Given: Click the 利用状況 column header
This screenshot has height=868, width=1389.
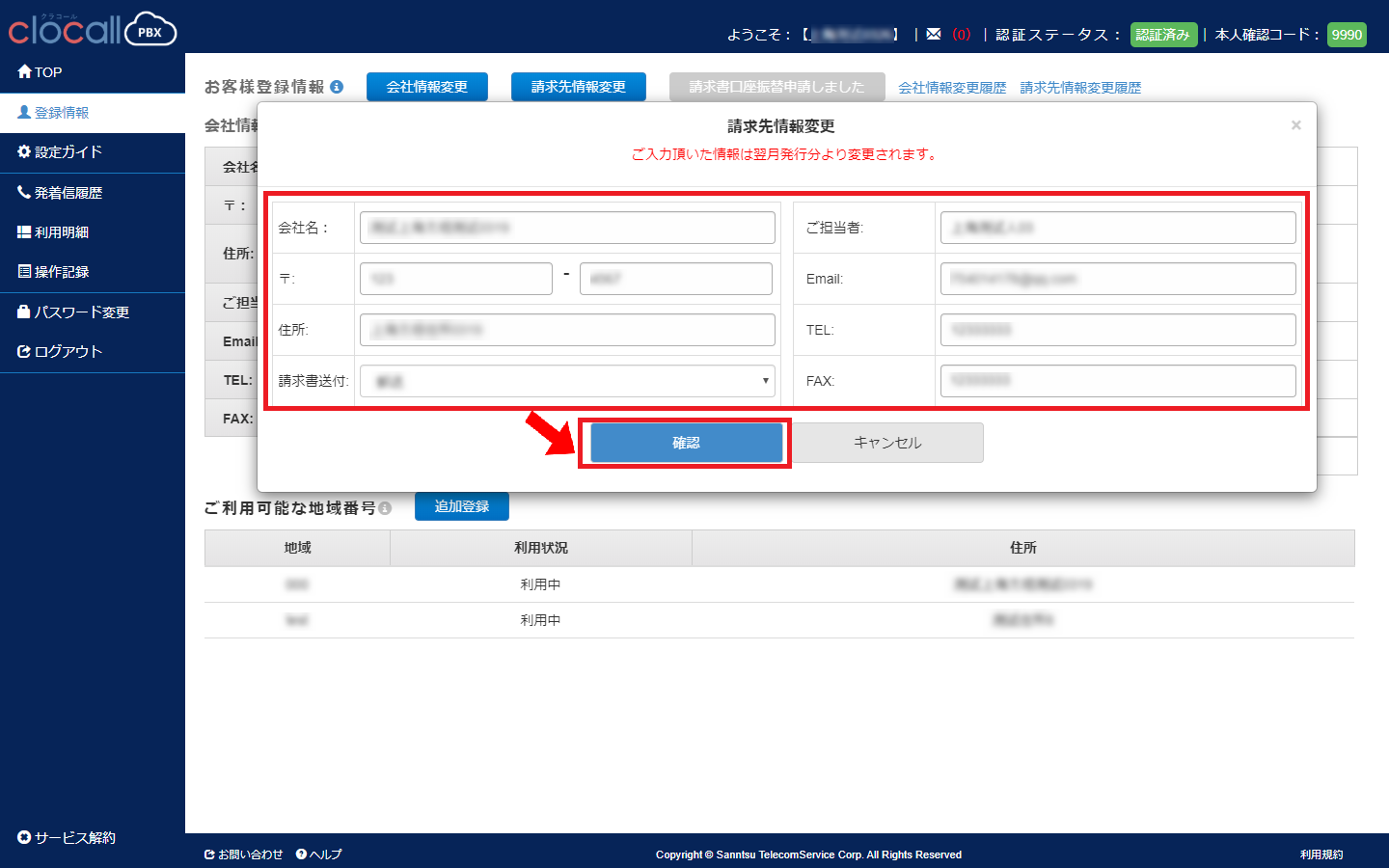Looking at the screenshot, I should (541, 548).
